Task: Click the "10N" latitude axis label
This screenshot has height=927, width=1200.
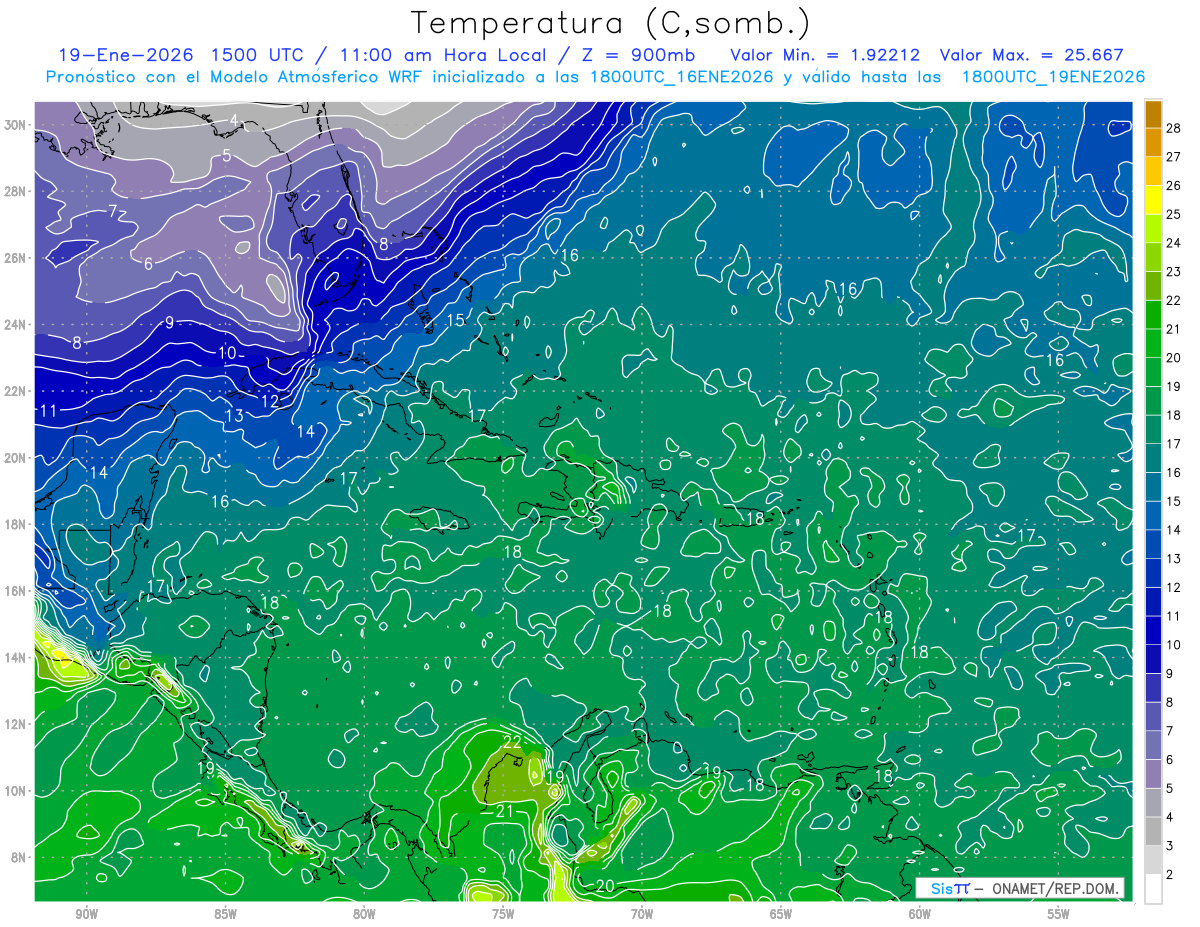Action: pos(16,791)
